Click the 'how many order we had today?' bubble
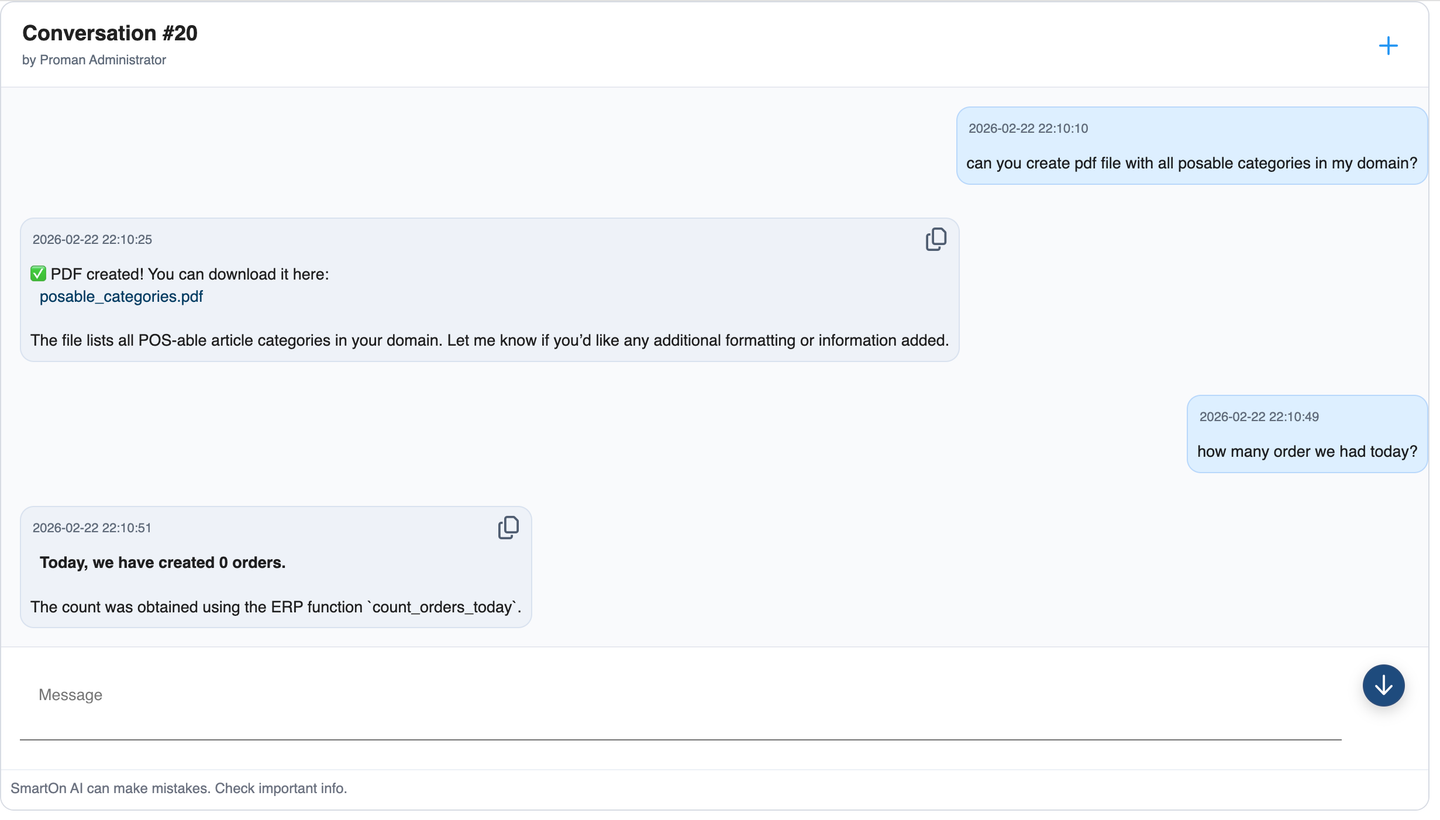Viewport: 1440px width, 820px height. [x=1307, y=451]
